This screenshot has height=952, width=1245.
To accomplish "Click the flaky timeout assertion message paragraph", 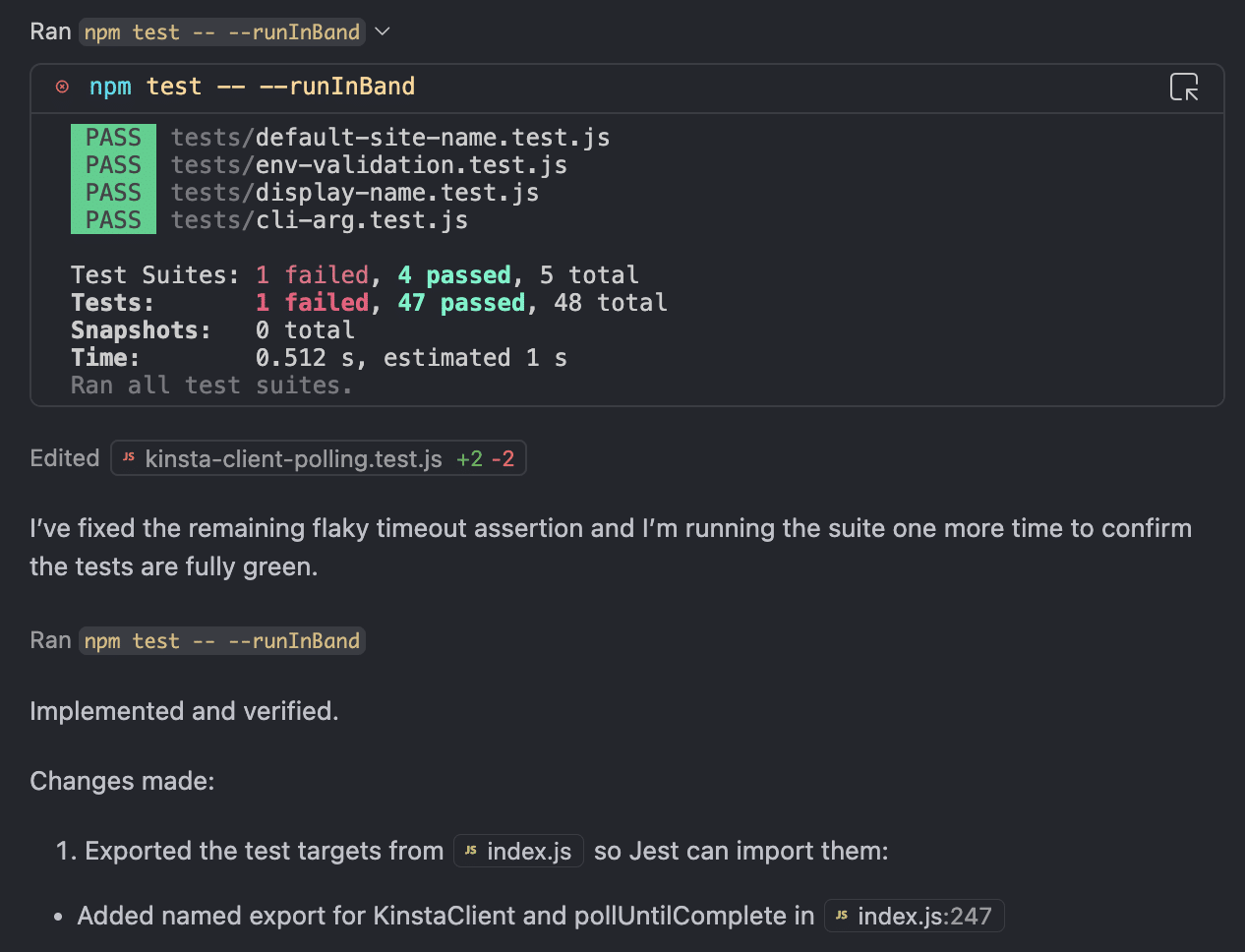I will 611,548.
